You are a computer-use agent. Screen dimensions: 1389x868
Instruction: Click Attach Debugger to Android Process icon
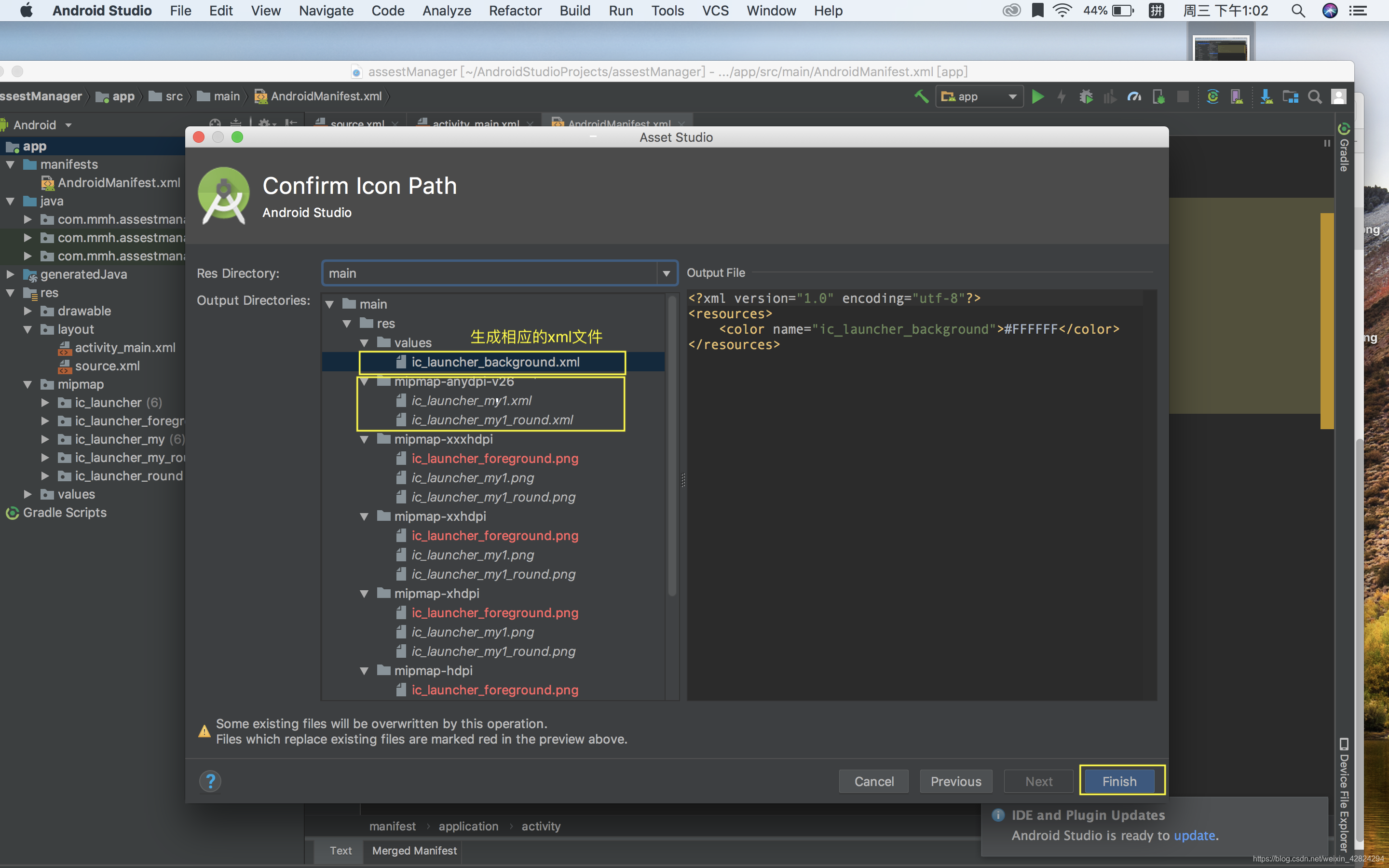pos(1159,96)
